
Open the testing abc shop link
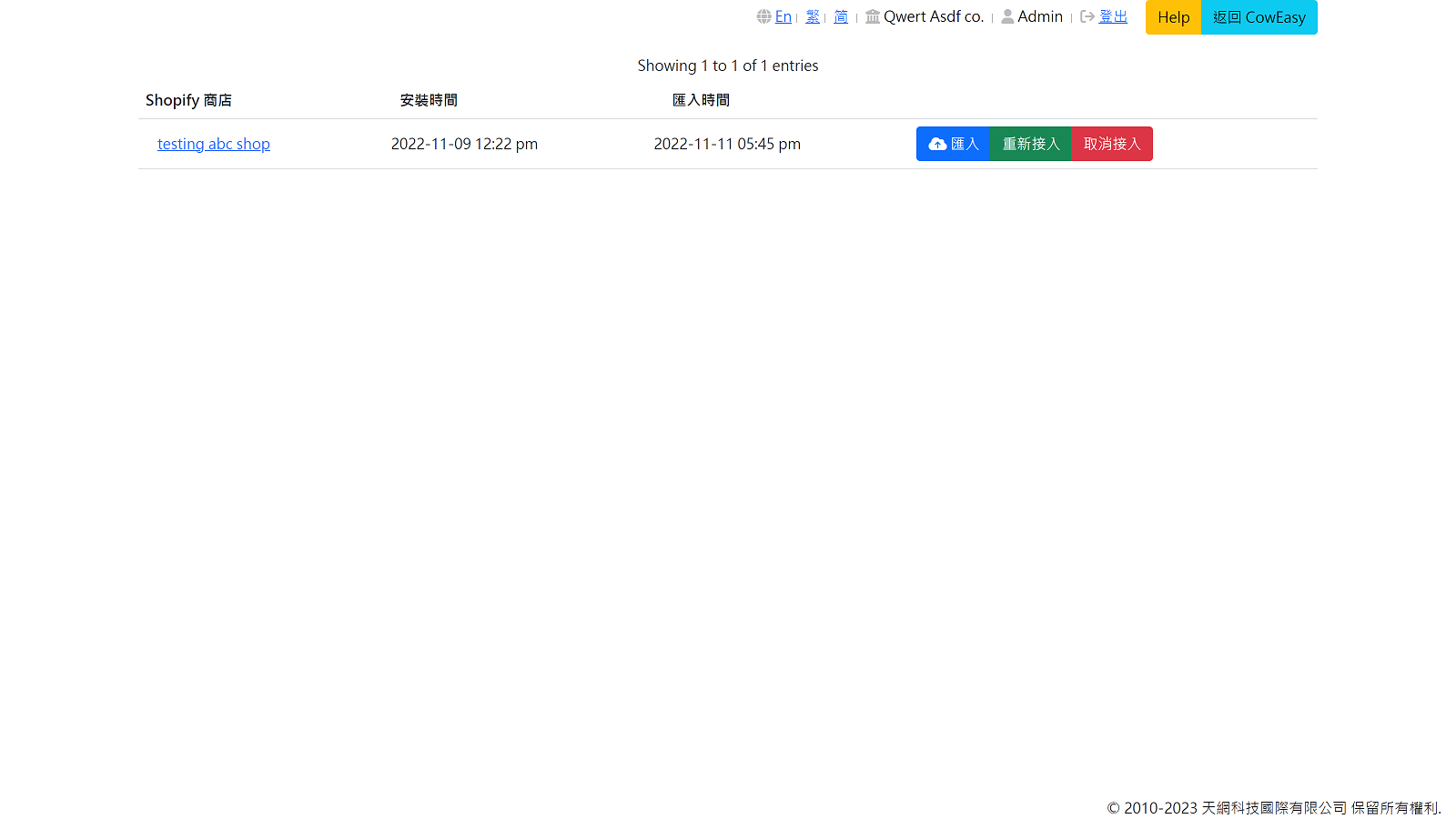(x=214, y=144)
